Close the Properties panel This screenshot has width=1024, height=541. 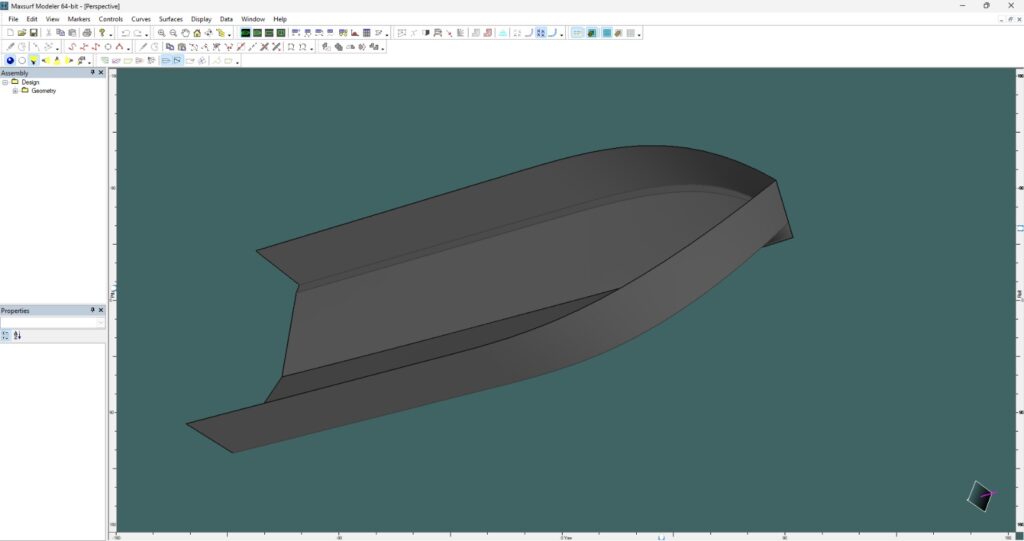[101, 310]
